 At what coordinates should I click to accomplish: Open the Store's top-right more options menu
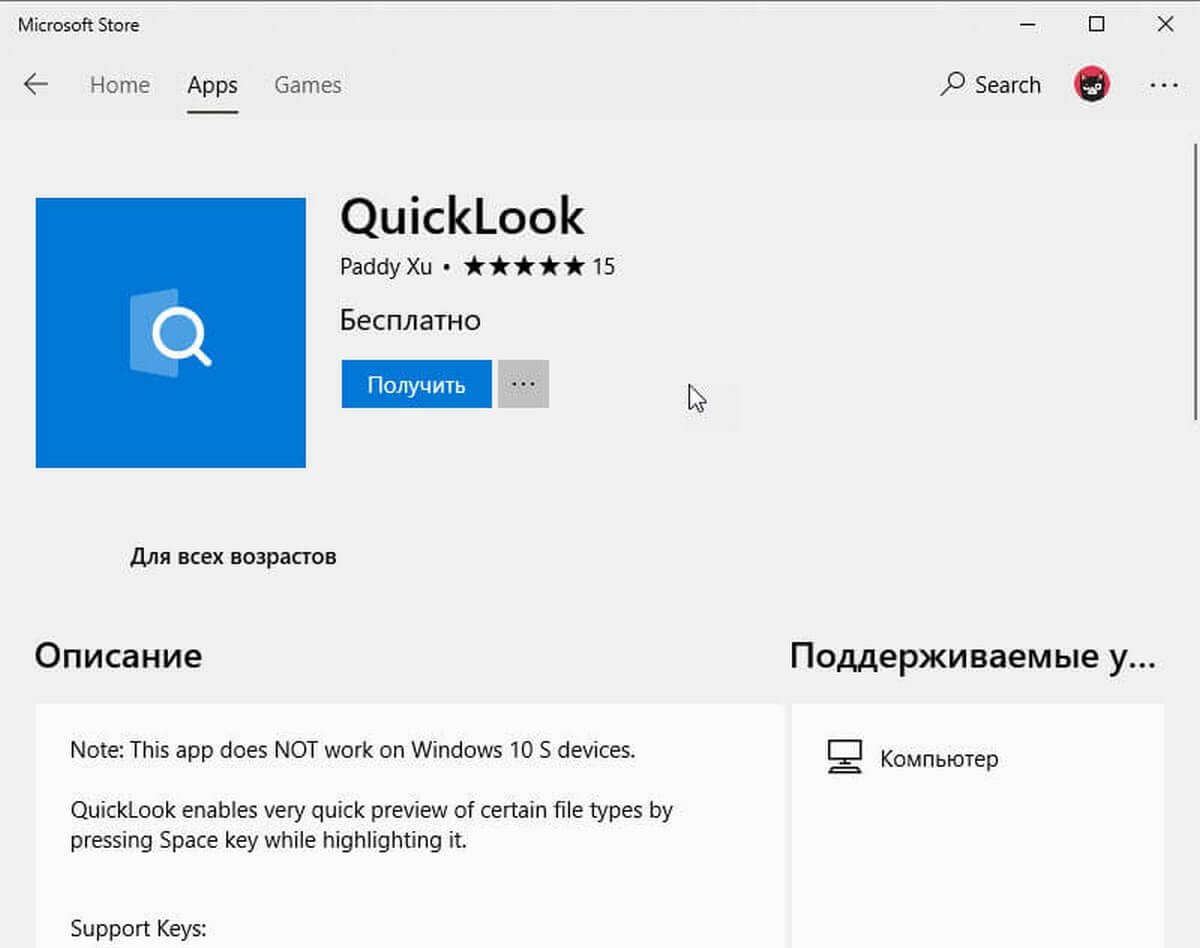pyautogui.click(x=1164, y=85)
